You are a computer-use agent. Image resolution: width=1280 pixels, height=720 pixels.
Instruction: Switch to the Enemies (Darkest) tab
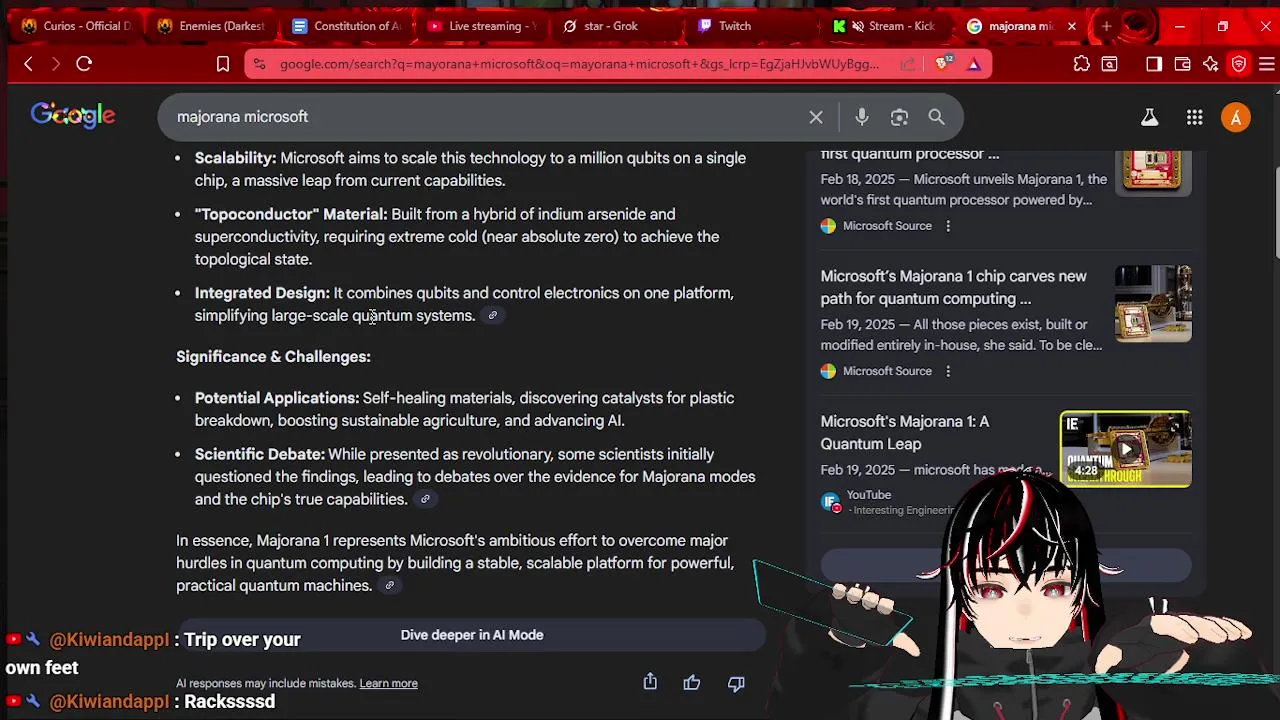pyautogui.click(x=213, y=26)
